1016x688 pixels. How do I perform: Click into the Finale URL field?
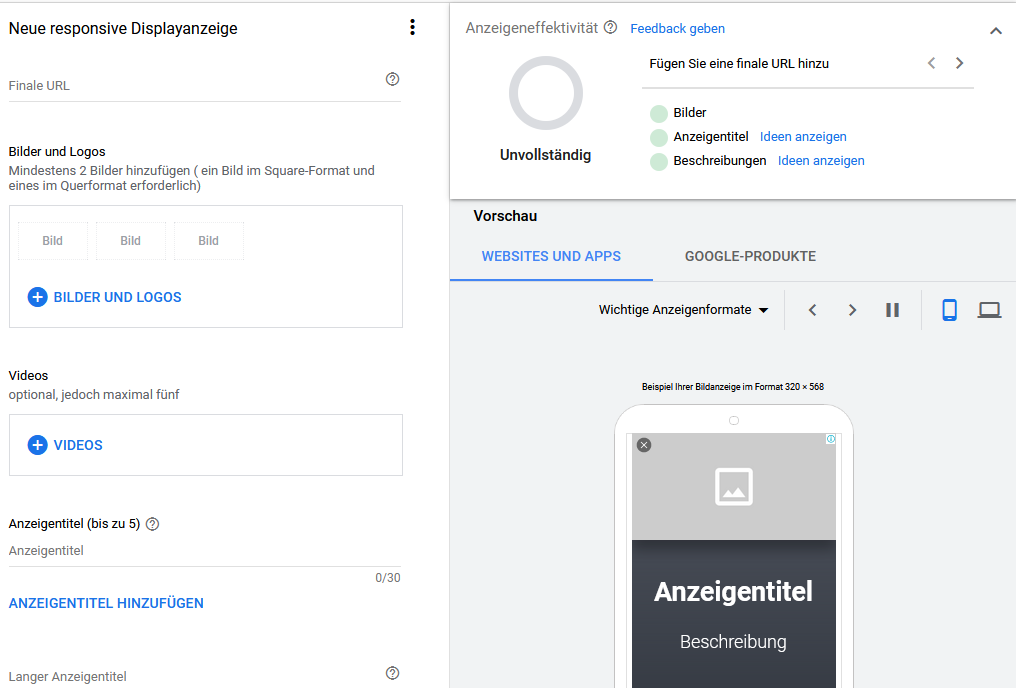point(190,85)
